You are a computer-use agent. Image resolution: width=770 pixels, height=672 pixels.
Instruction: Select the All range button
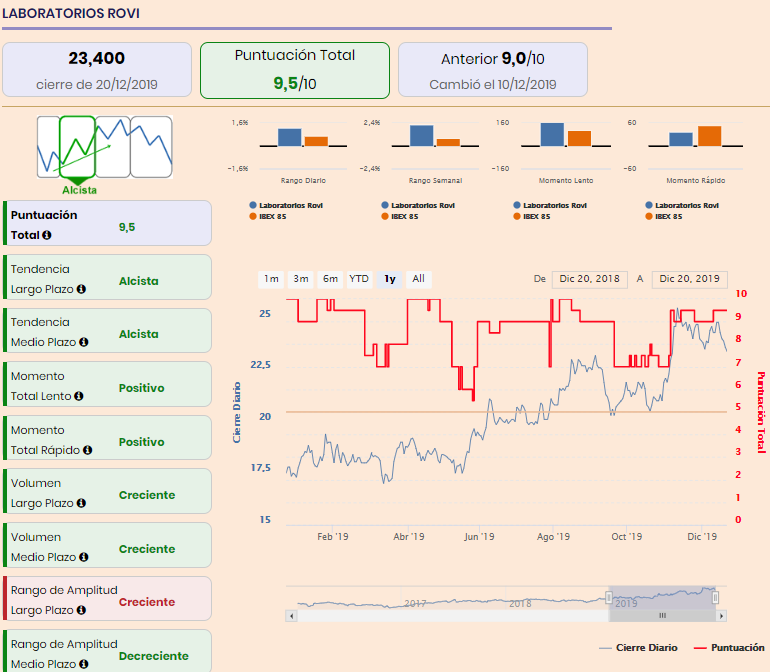tap(418, 279)
